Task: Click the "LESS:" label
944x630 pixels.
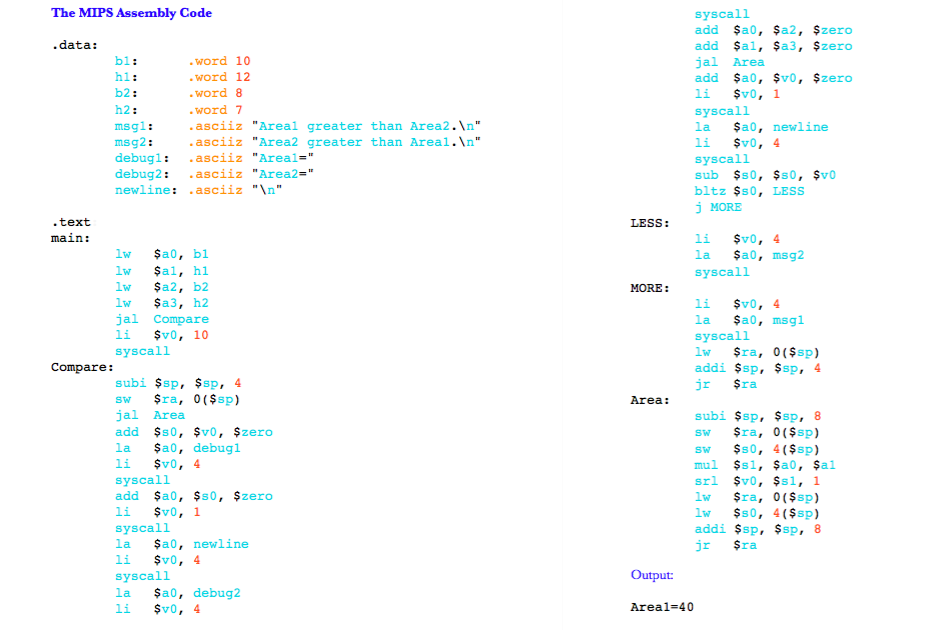Action: (x=650, y=223)
